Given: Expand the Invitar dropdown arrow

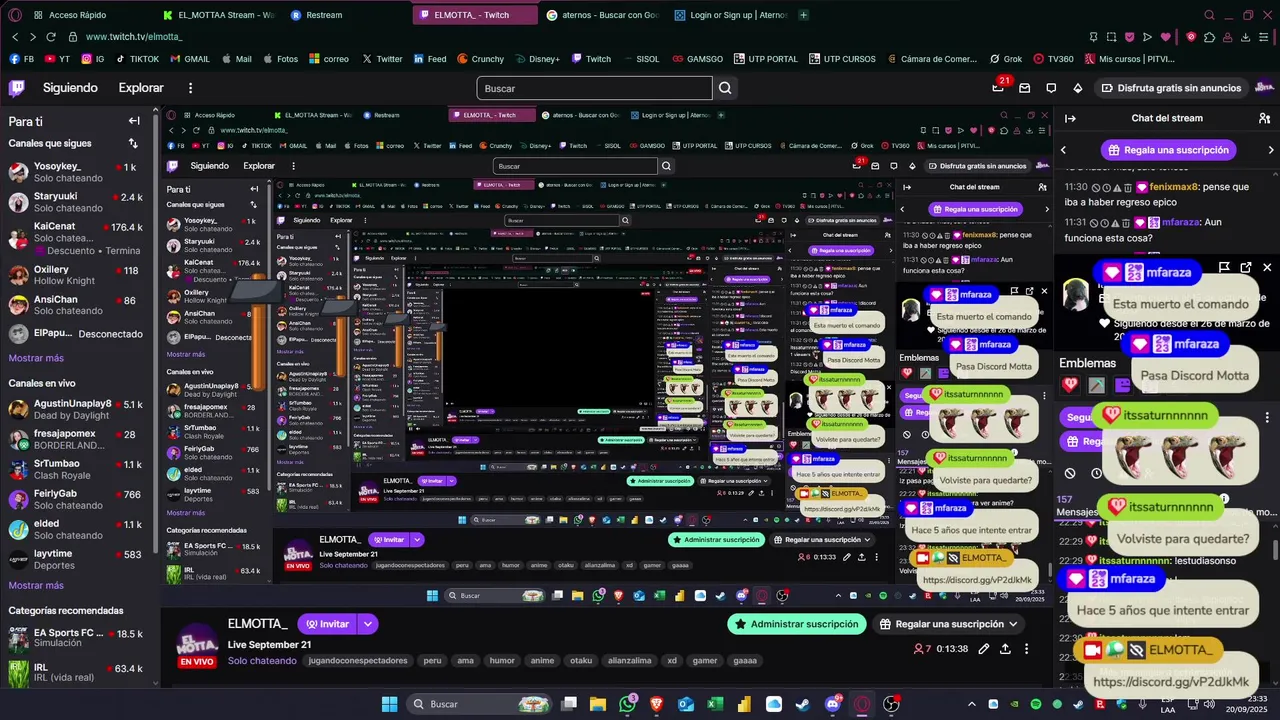Looking at the screenshot, I should click(x=368, y=624).
